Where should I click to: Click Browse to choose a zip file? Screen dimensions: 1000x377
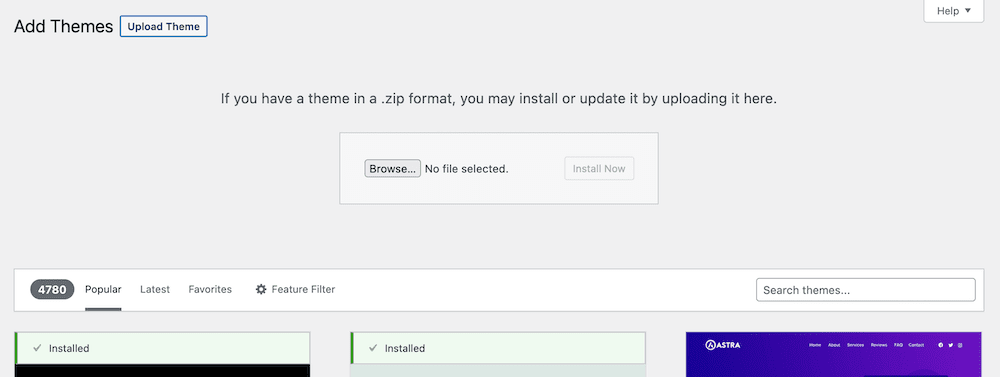click(x=392, y=168)
